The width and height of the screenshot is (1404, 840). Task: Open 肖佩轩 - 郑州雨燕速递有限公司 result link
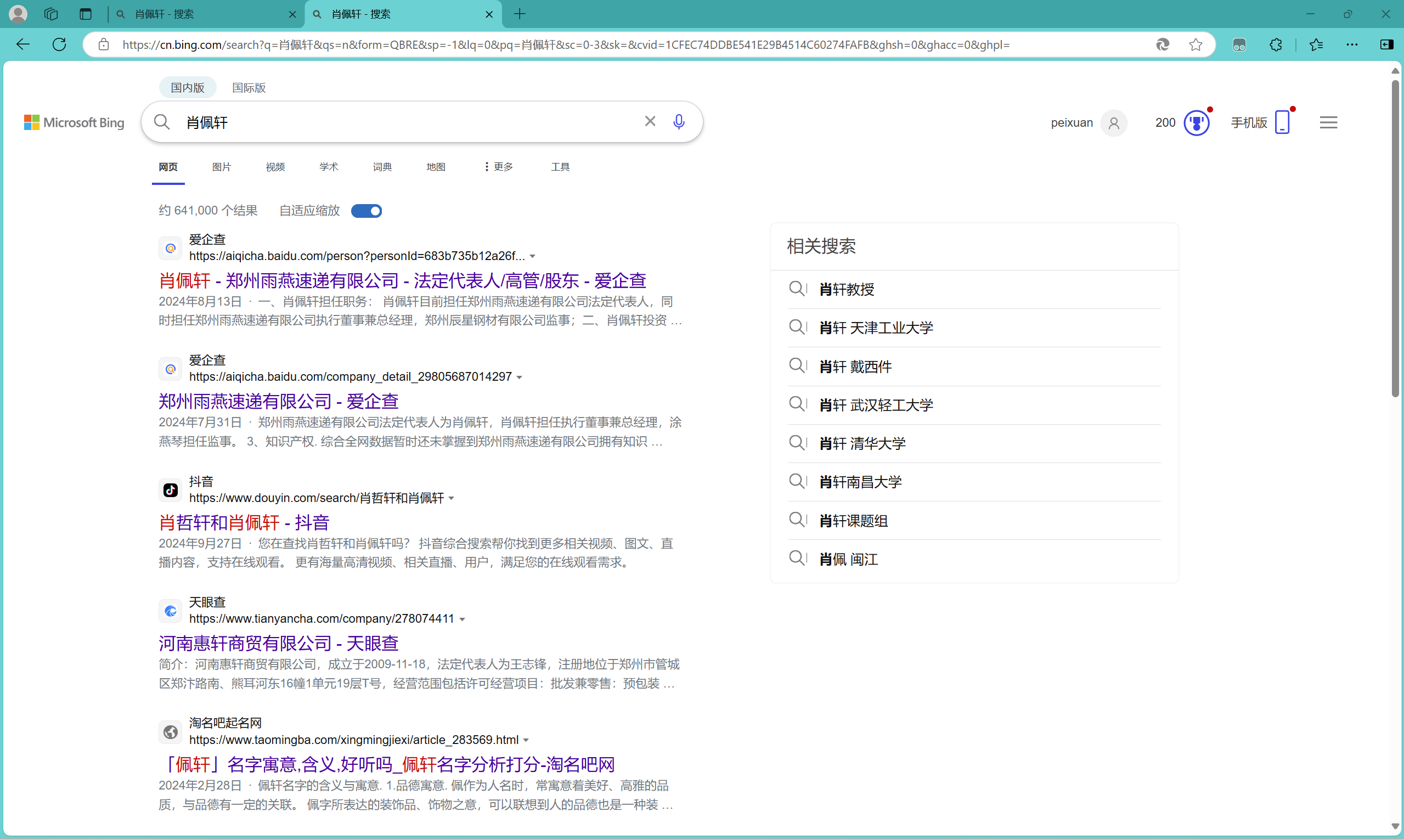402,280
